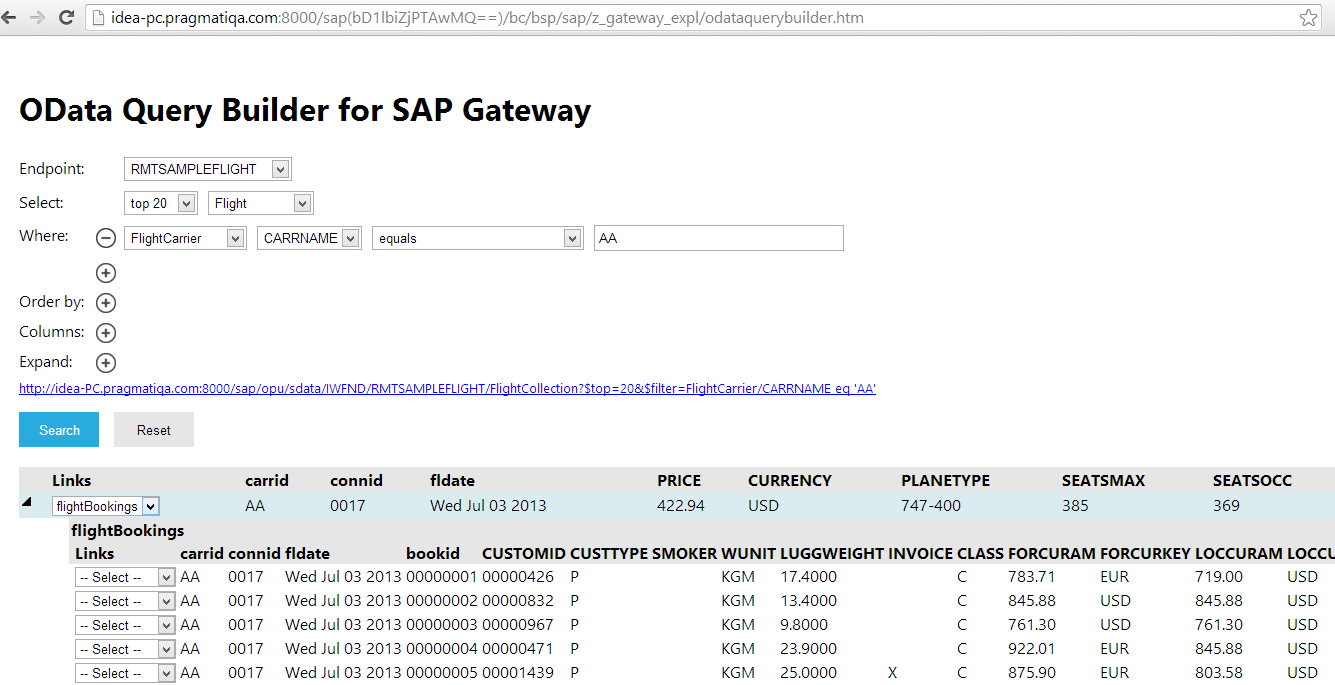Image resolution: width=1335 pixels, height=685 pixels.
Task: Reload the page with refresh icon
Action: pyautogui.click(x=64, y=17)
